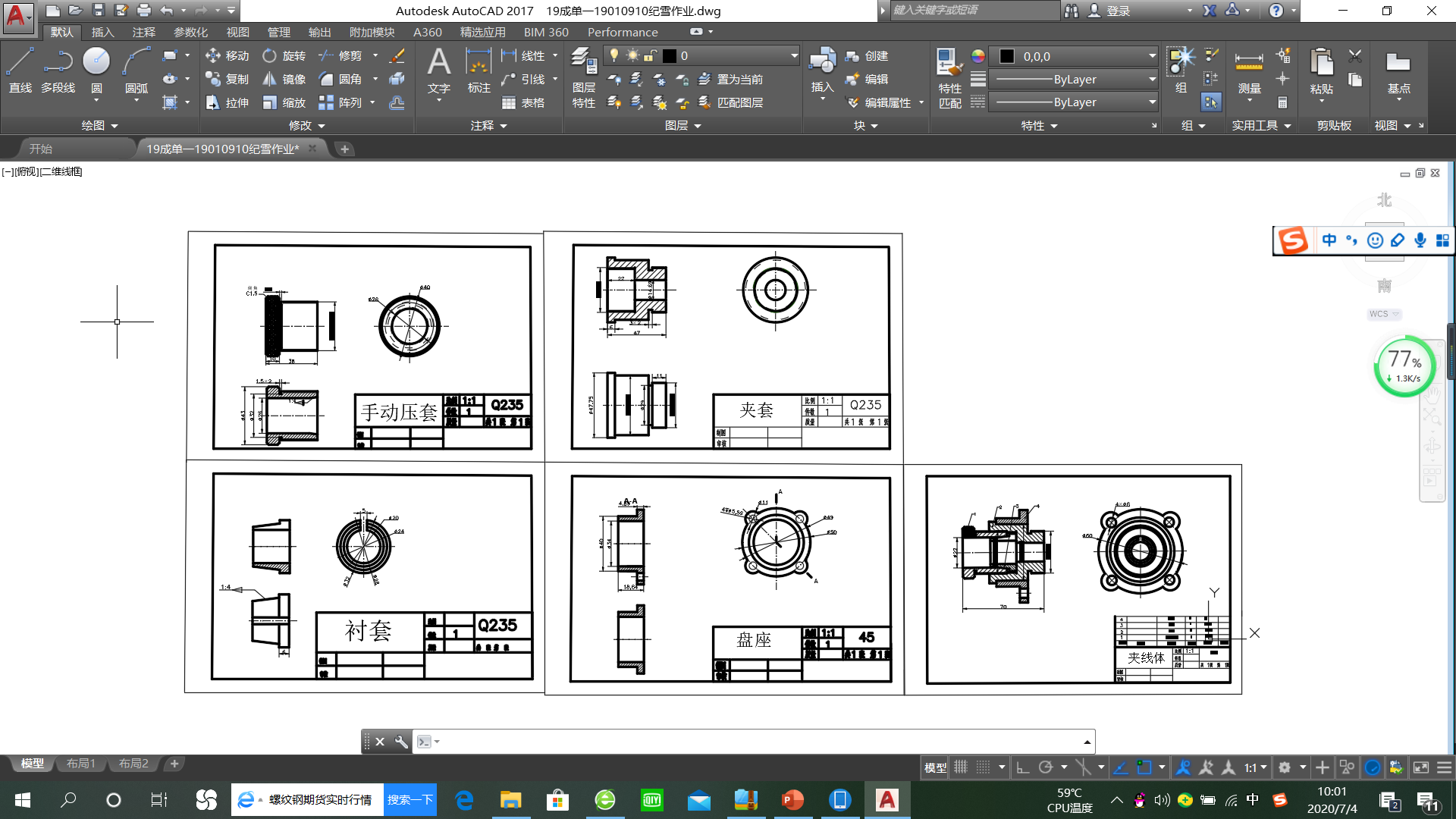Image resolution: width=1456 pixels, height=819 pixels.
Task: Select the 直线 (Line) draw tool
Action: [20, 70]
